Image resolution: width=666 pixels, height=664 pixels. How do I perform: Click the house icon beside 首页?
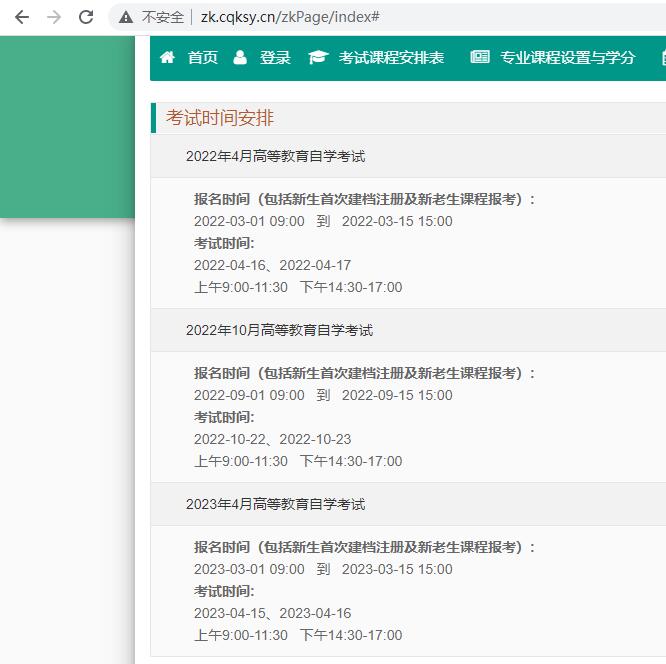point(167,57)
